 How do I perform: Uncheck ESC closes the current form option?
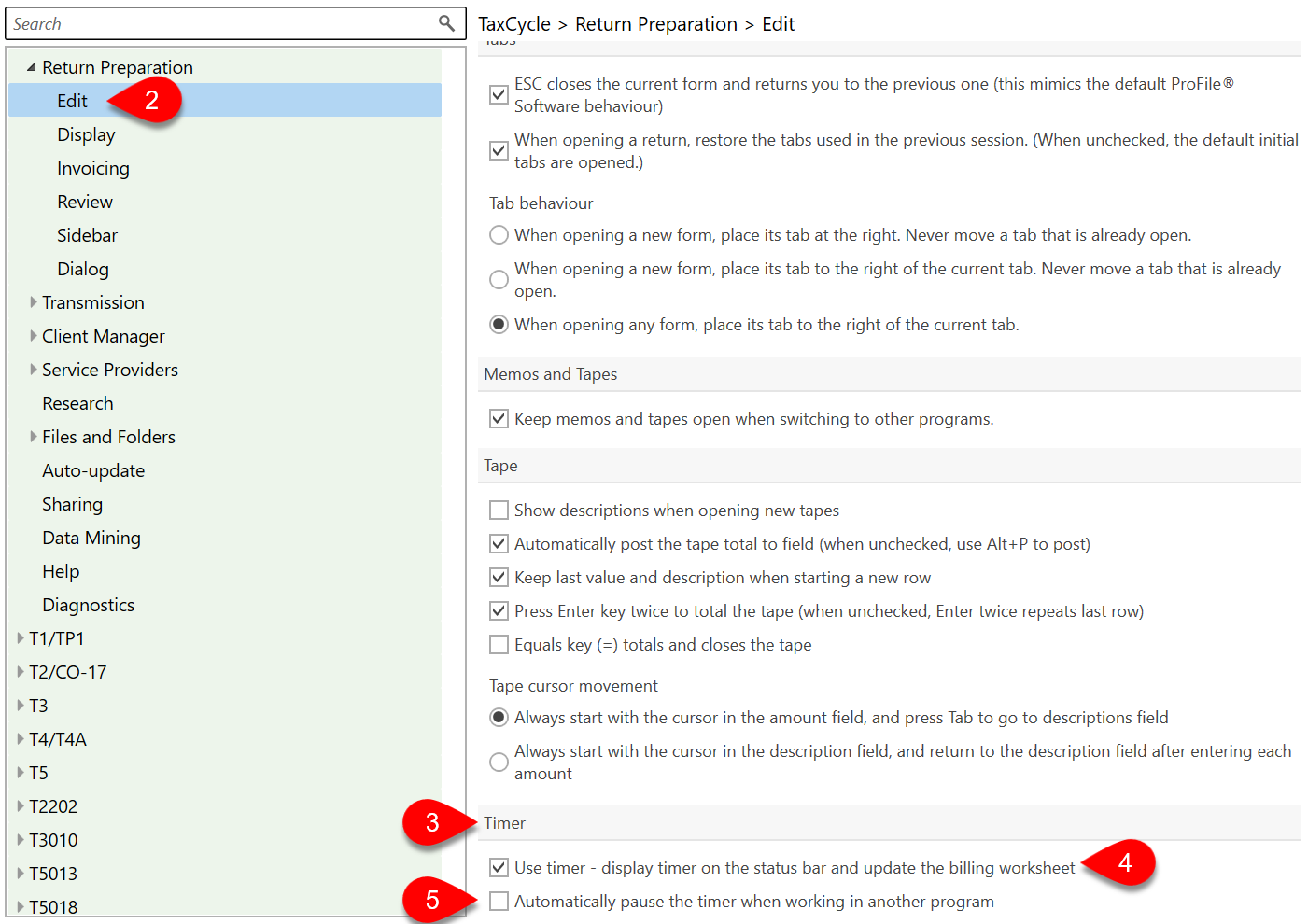coord(499,94)
